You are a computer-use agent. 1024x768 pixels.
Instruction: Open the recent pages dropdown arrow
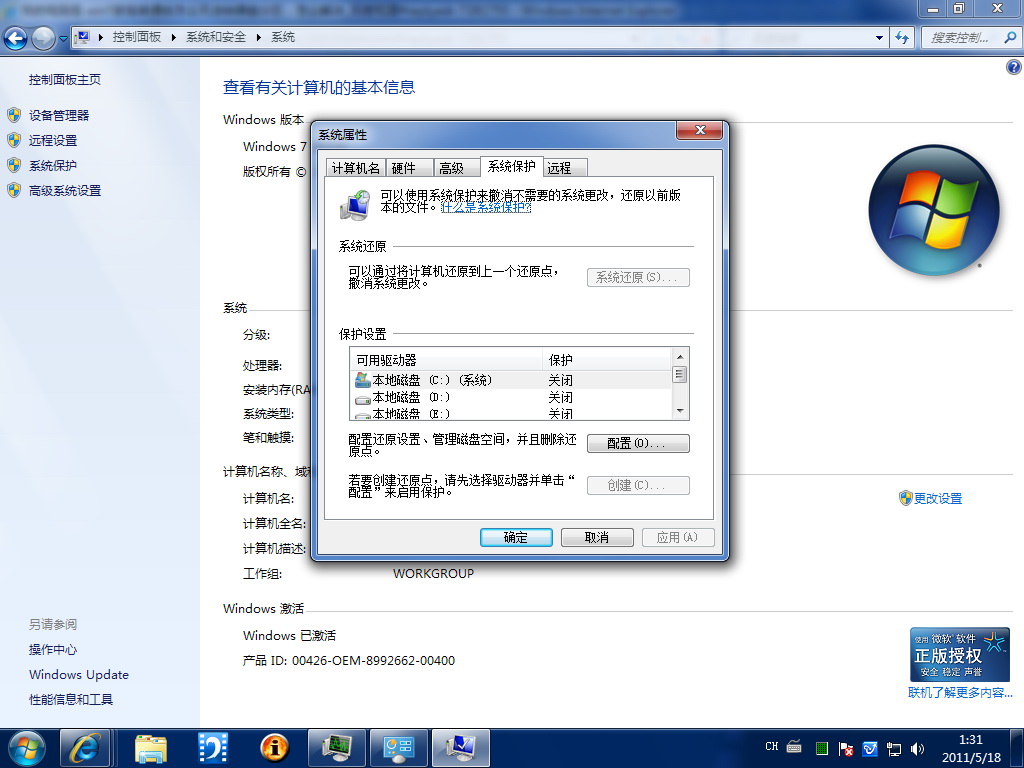point(63,38)
